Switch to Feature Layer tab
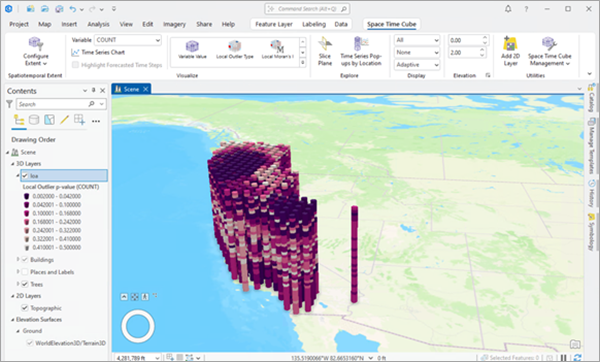Screen dimensions: 600x362 (274, 24)
